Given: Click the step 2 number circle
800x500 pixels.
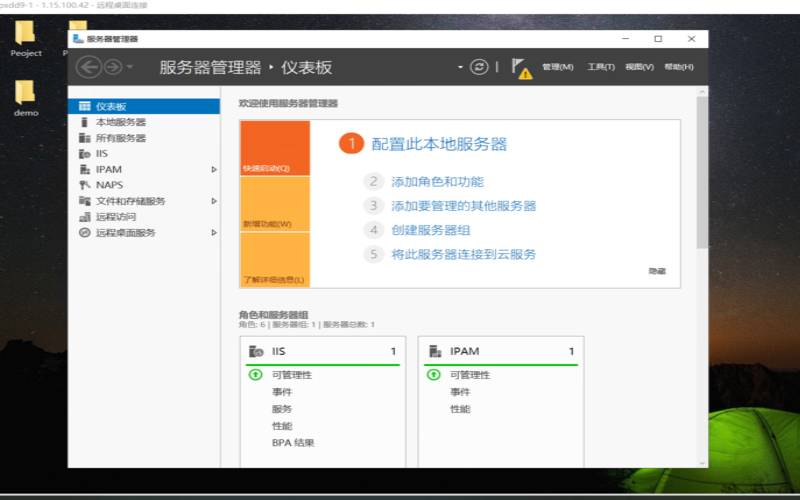Looking at the screenshot, I should (x=373, y=182).
